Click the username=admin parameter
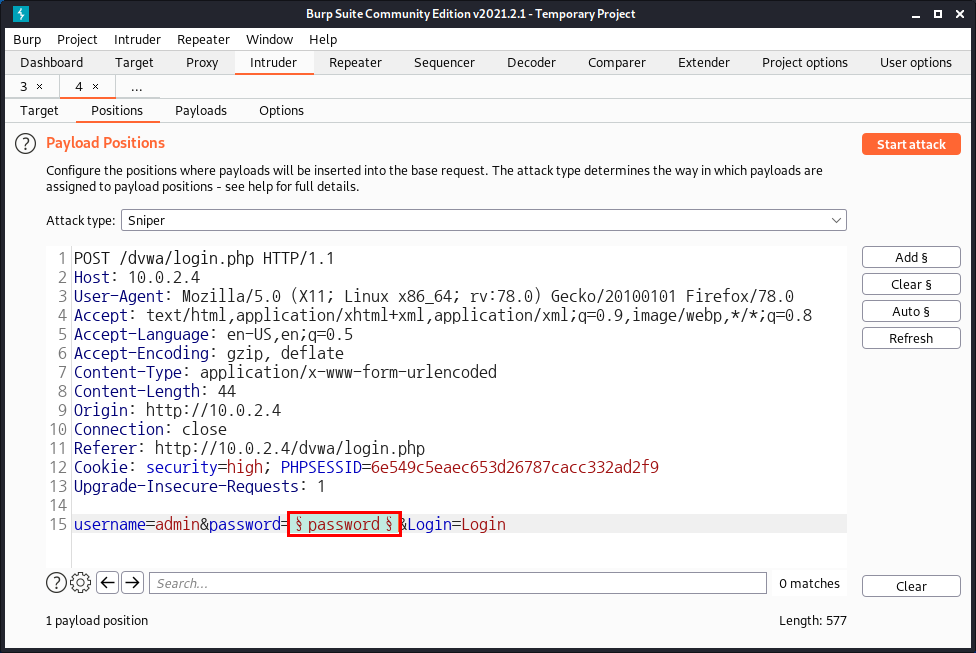This screenshot has width=976, height=653. (137, 525)
